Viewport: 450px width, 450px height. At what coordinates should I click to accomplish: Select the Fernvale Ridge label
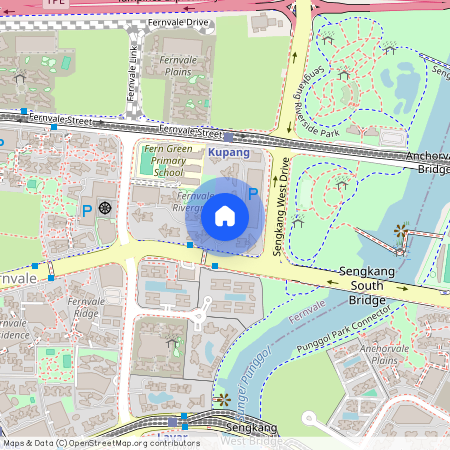pyautogui.click(x=86, y=307)
